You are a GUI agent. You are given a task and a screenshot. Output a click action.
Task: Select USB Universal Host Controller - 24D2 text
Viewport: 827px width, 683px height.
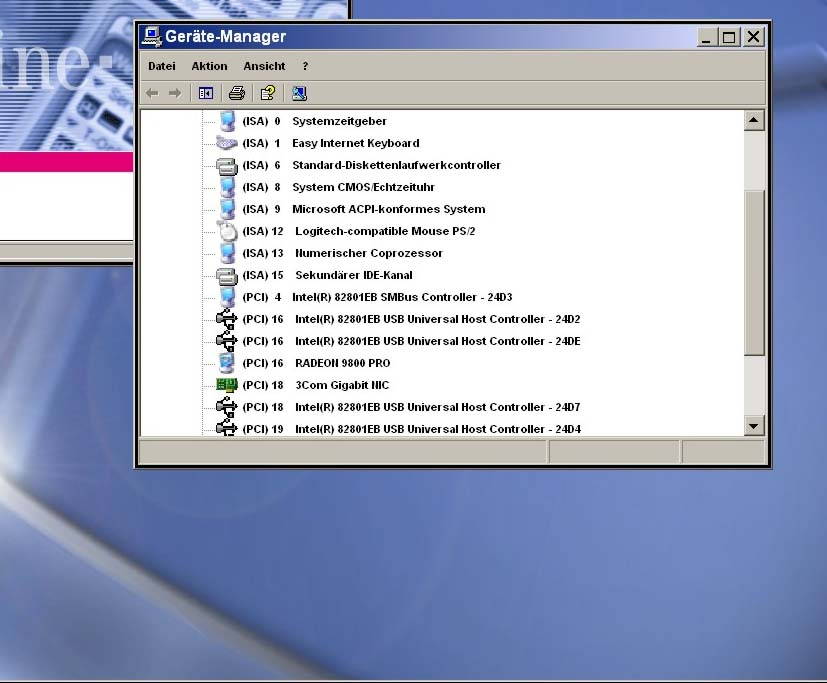click(x=438, y=319)
